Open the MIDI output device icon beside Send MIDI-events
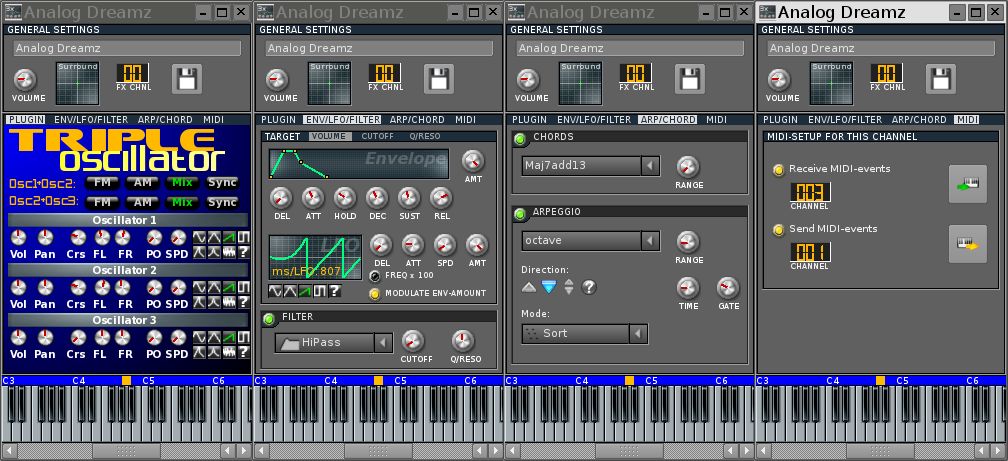 (968, 244)
